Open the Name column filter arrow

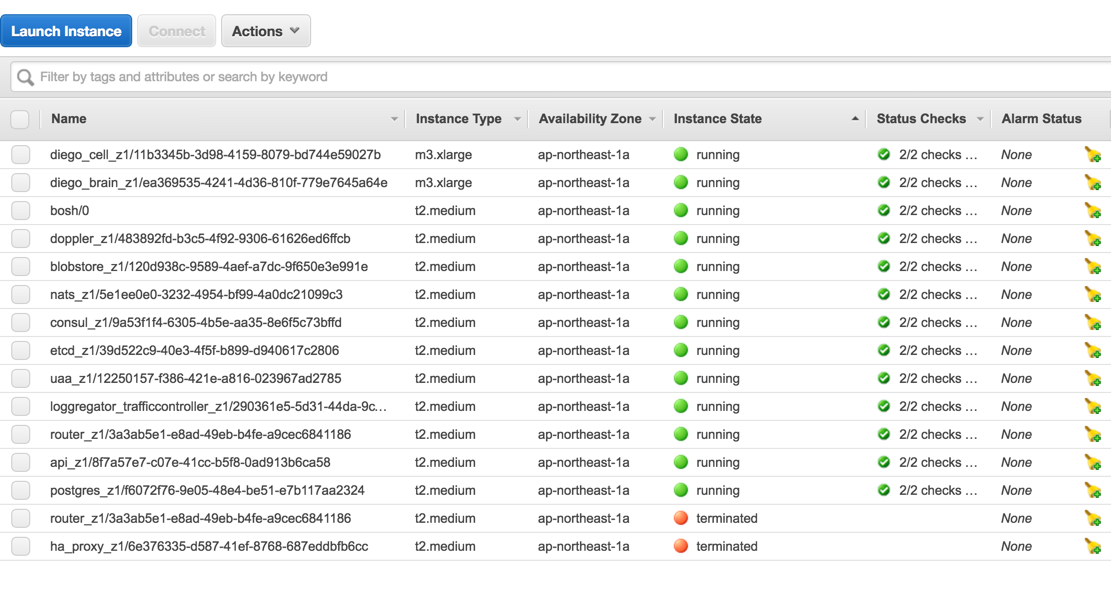[x=395, y=119]
